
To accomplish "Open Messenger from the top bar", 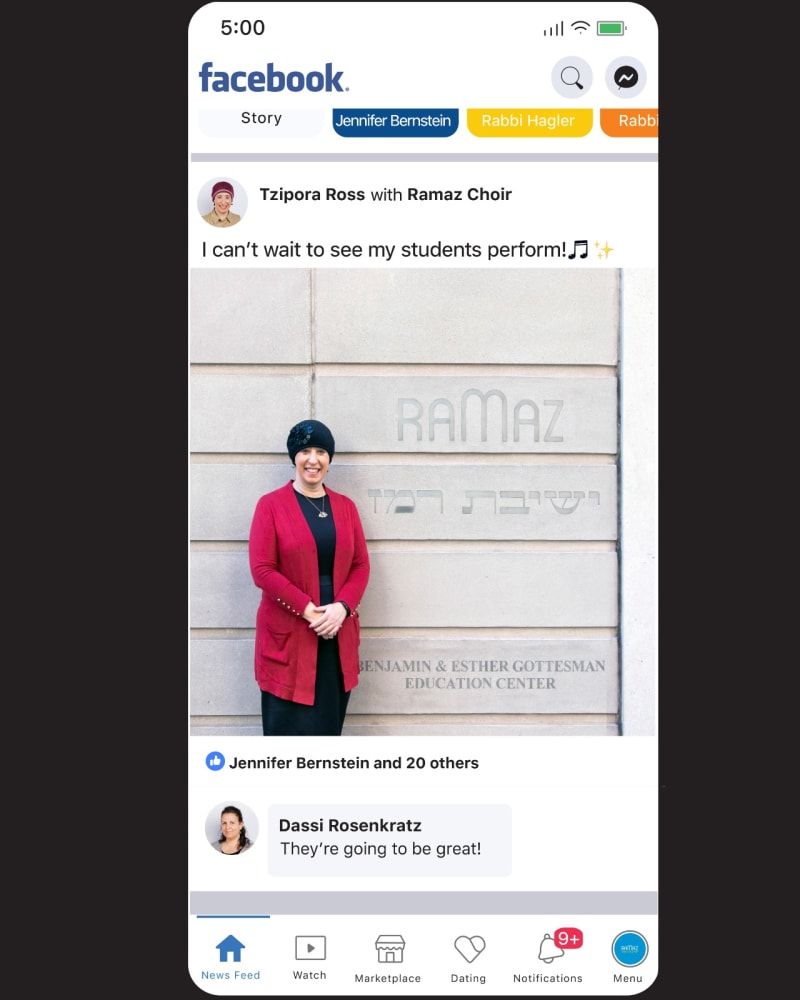I will [x=625, y=78].
